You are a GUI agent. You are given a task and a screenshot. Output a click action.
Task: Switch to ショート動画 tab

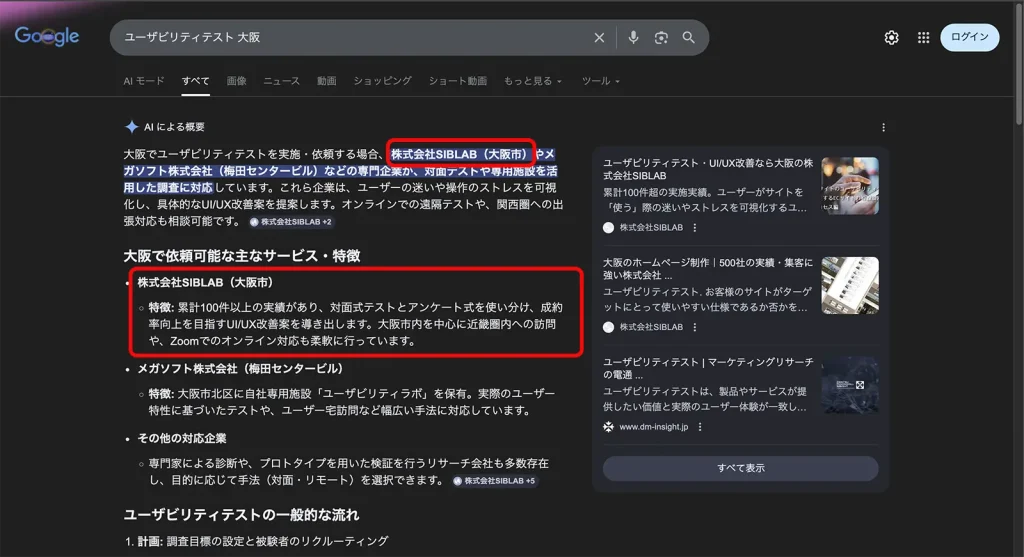pos(458,81)
